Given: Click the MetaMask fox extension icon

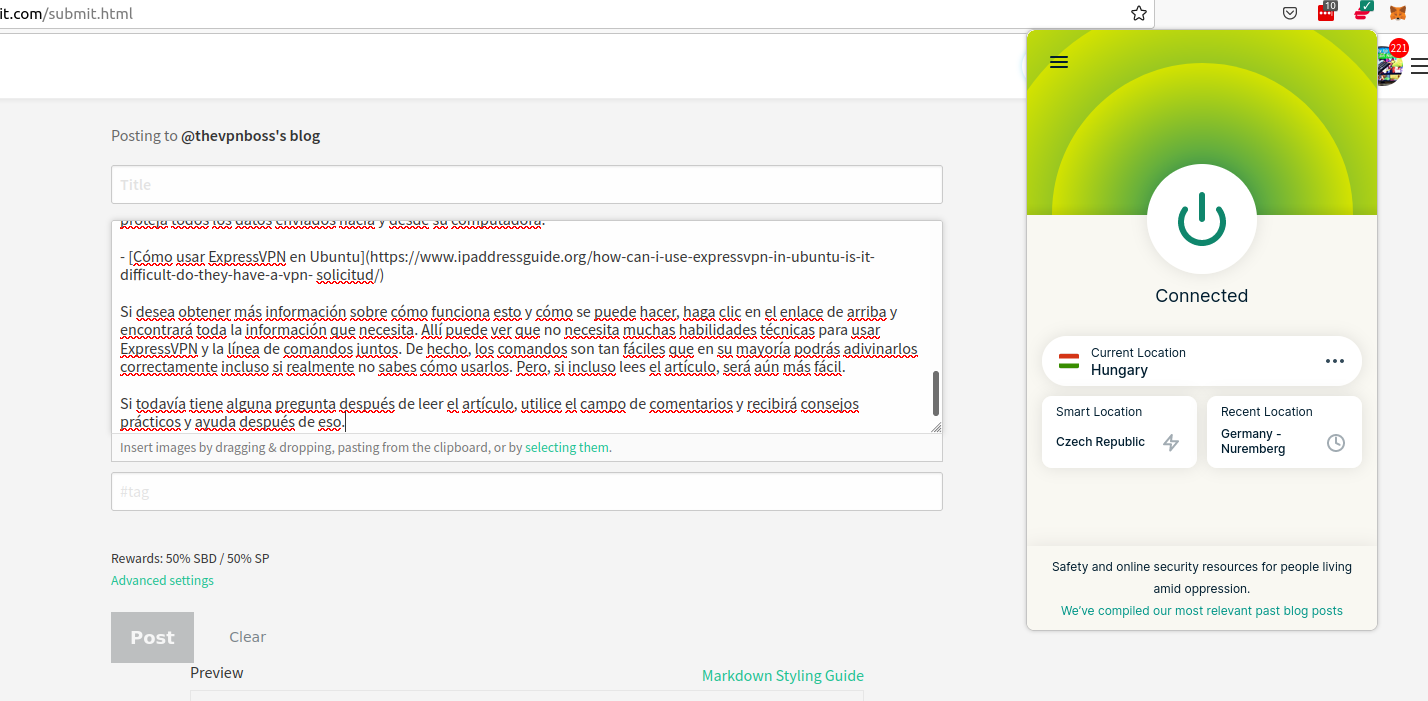Looking at the screenshot, I should [1397, 14].
